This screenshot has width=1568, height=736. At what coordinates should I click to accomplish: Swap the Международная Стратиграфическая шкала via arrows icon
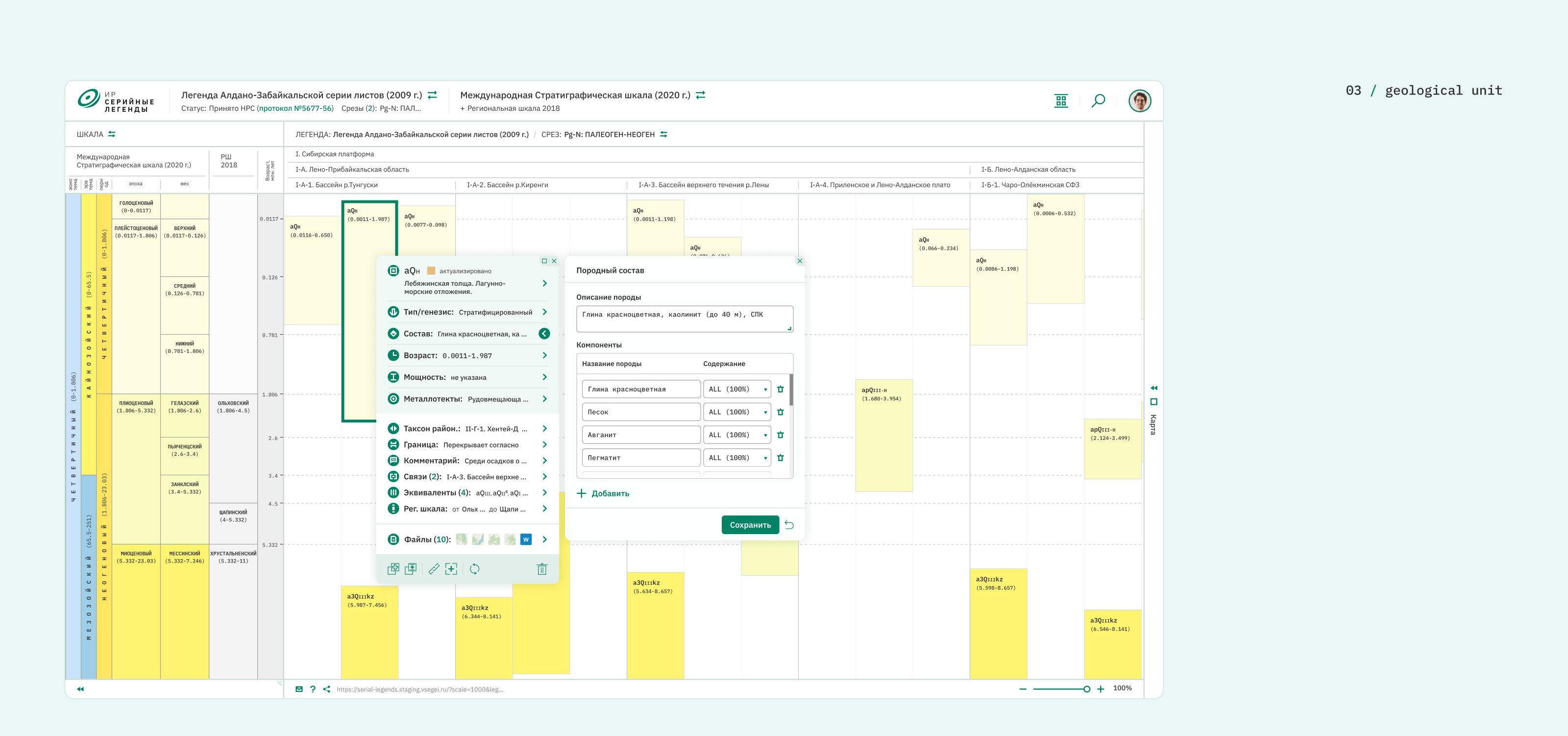(x=701, y=95)
